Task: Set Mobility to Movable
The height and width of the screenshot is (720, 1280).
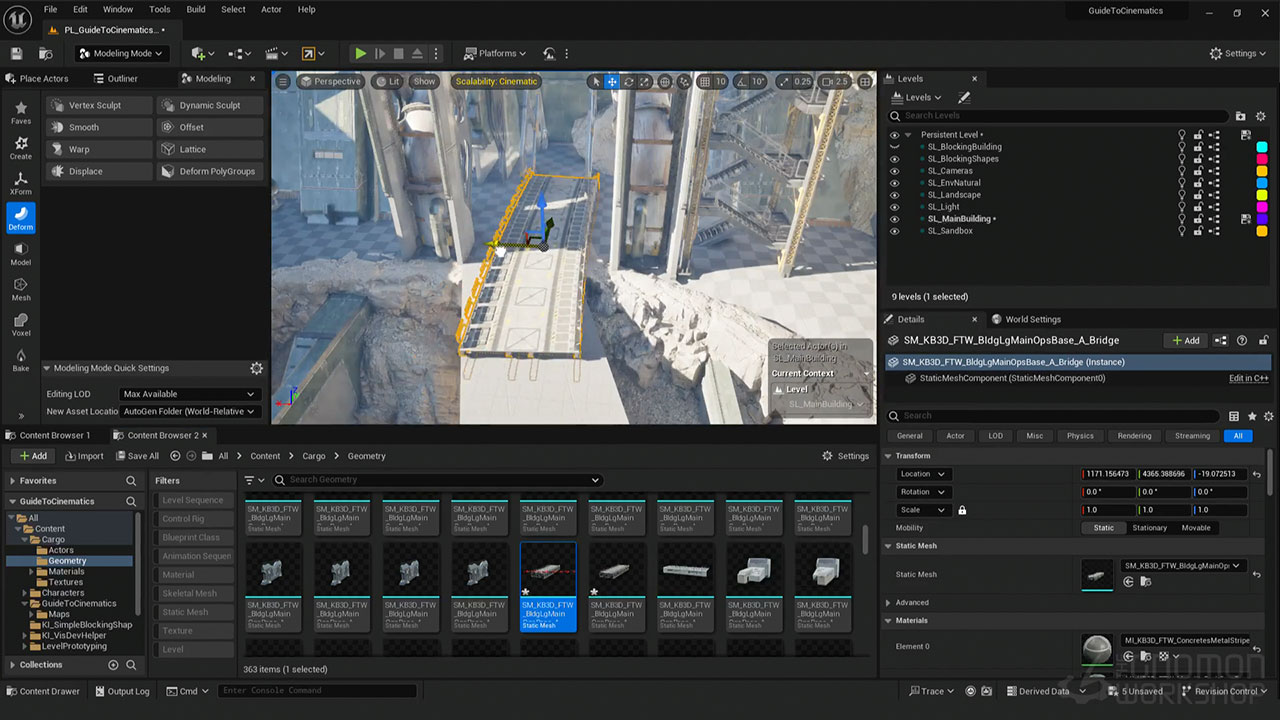Action: click(x=1195, y=528)
